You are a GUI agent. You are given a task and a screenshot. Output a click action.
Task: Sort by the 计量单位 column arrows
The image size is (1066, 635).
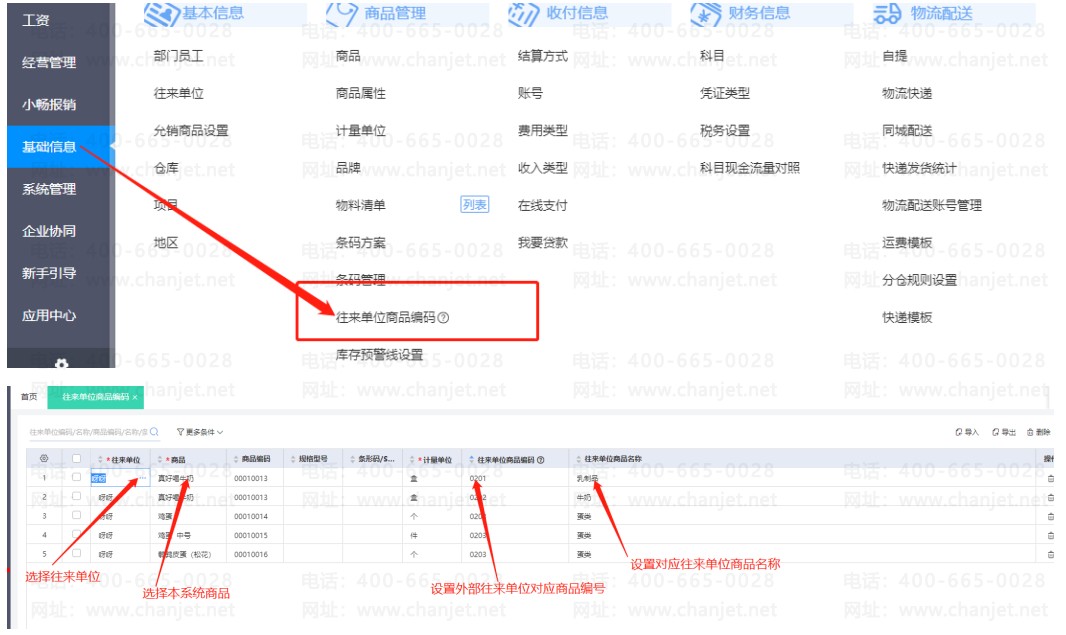412,460
